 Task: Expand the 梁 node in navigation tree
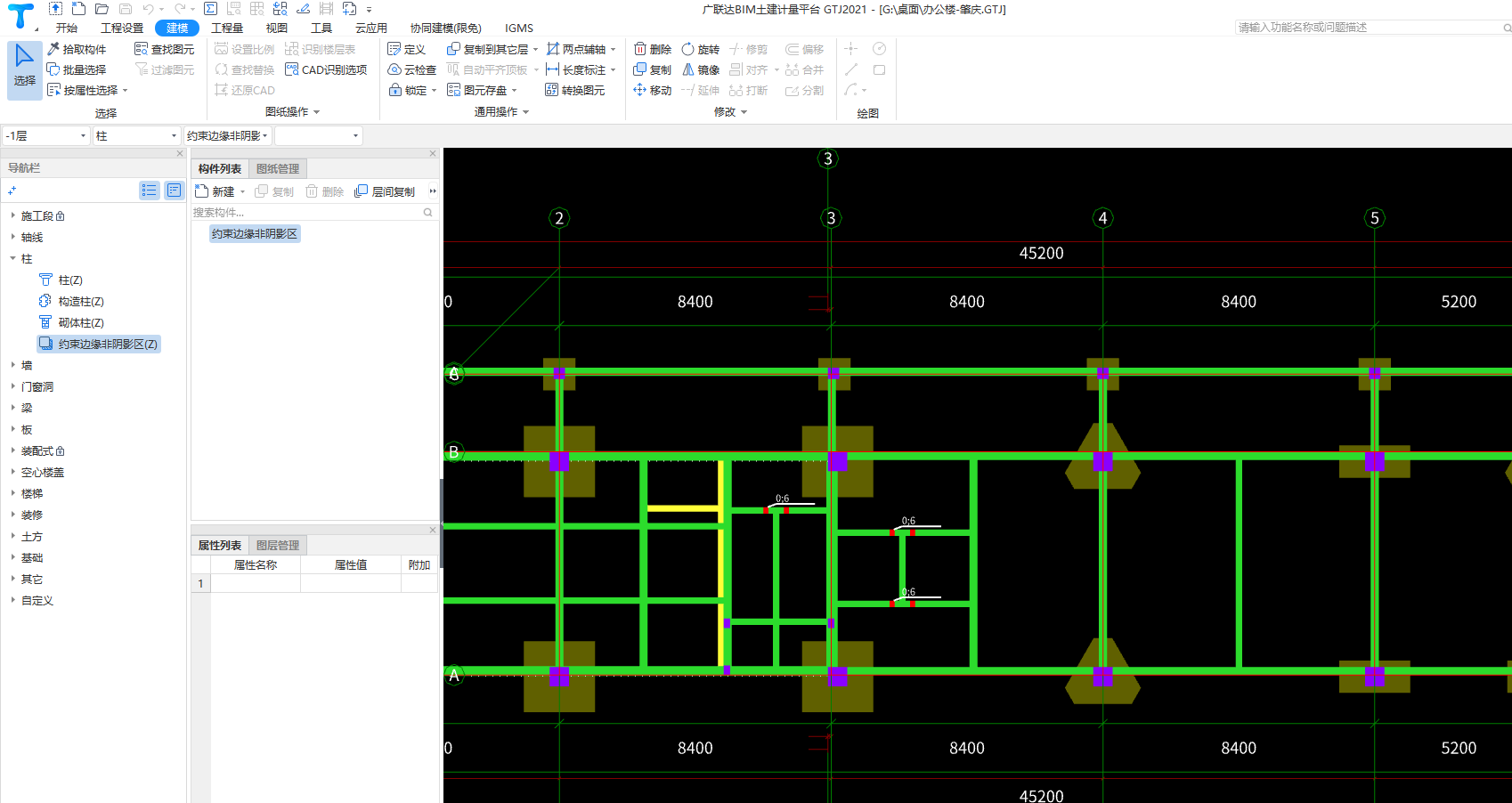(x=12, y=408)
